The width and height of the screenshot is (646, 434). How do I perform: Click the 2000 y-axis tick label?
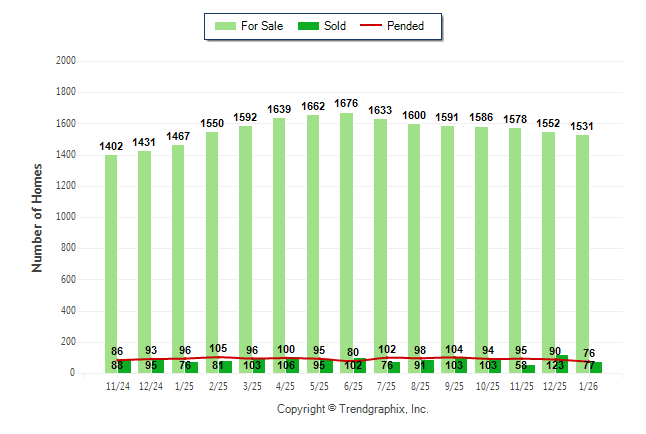click(x=66, y=61)
